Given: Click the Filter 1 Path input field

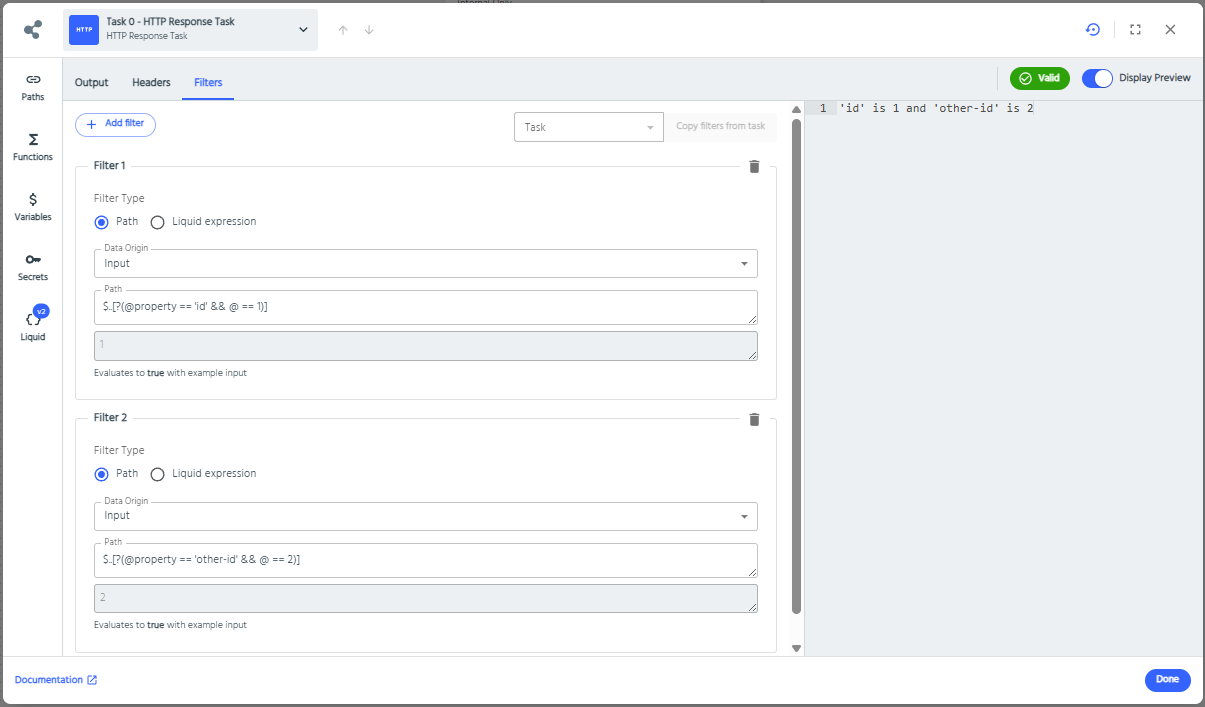Looking at the screenshot, I should tap(425, 308).
